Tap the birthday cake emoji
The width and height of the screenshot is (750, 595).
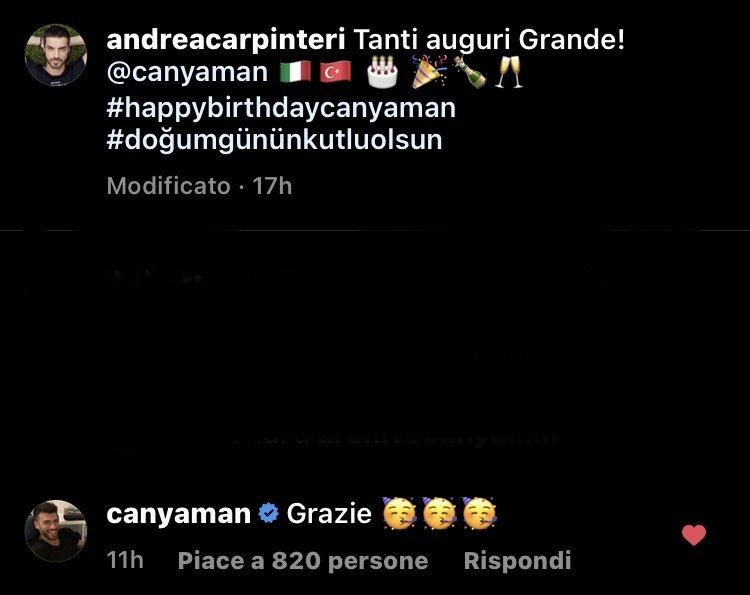click(382, 72)
